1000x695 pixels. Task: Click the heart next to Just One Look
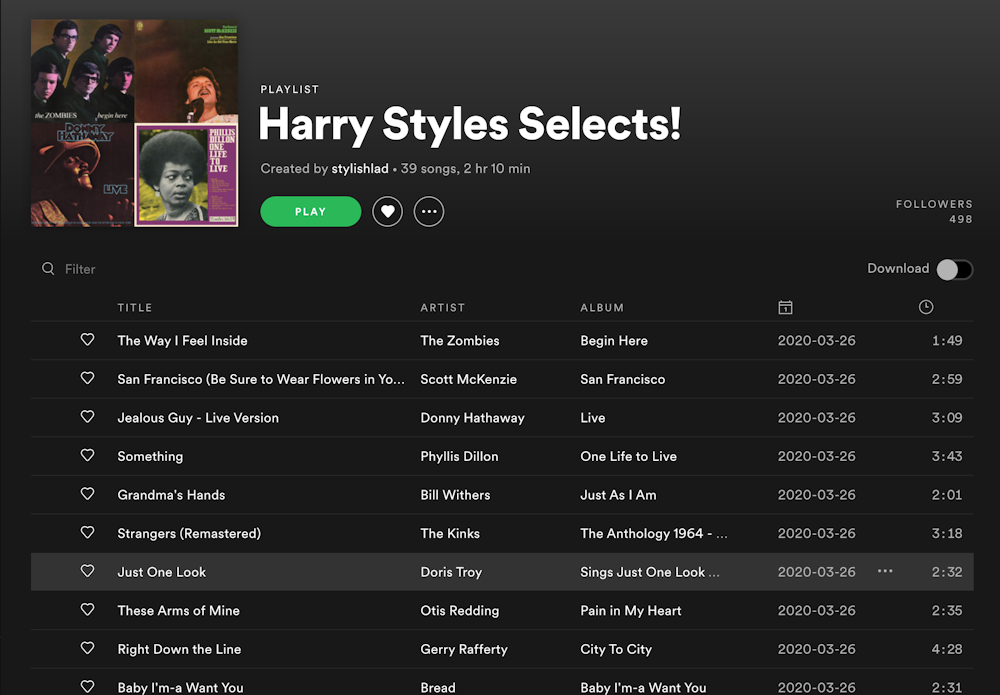coord(87,571)
